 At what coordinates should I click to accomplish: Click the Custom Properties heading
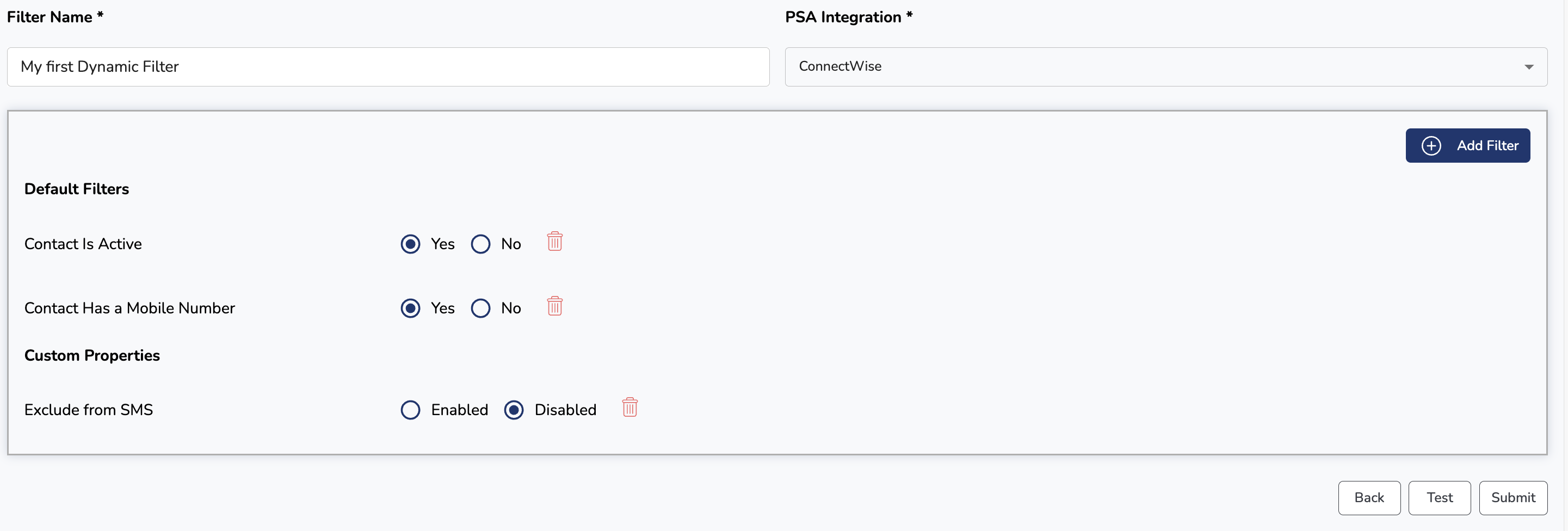click(92, 356)
